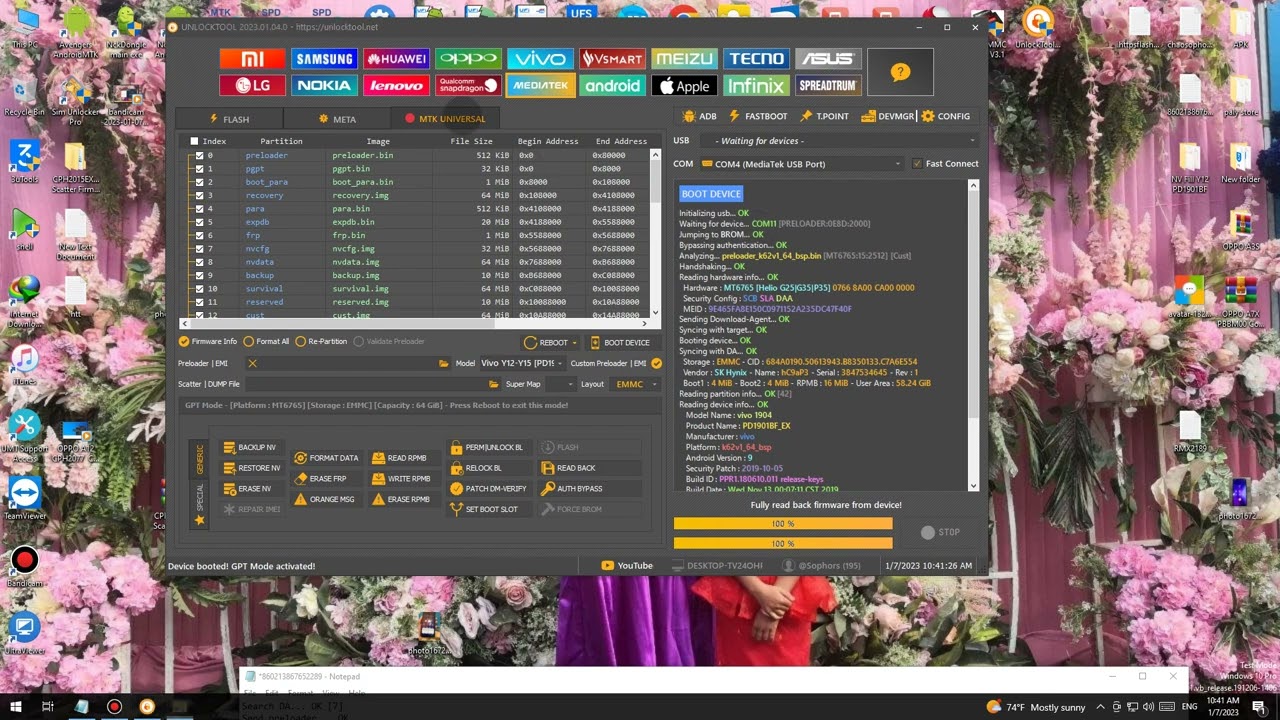Open the Vsmart brand tile
This screenshot has height=720, width=1280.
pos(612,59)
